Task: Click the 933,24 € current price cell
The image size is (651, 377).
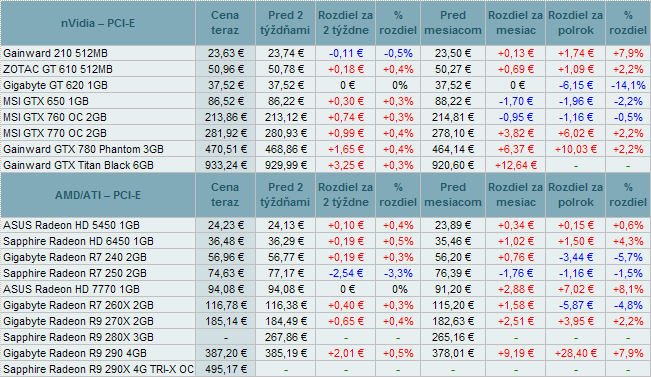Action: tap(225, 165)
